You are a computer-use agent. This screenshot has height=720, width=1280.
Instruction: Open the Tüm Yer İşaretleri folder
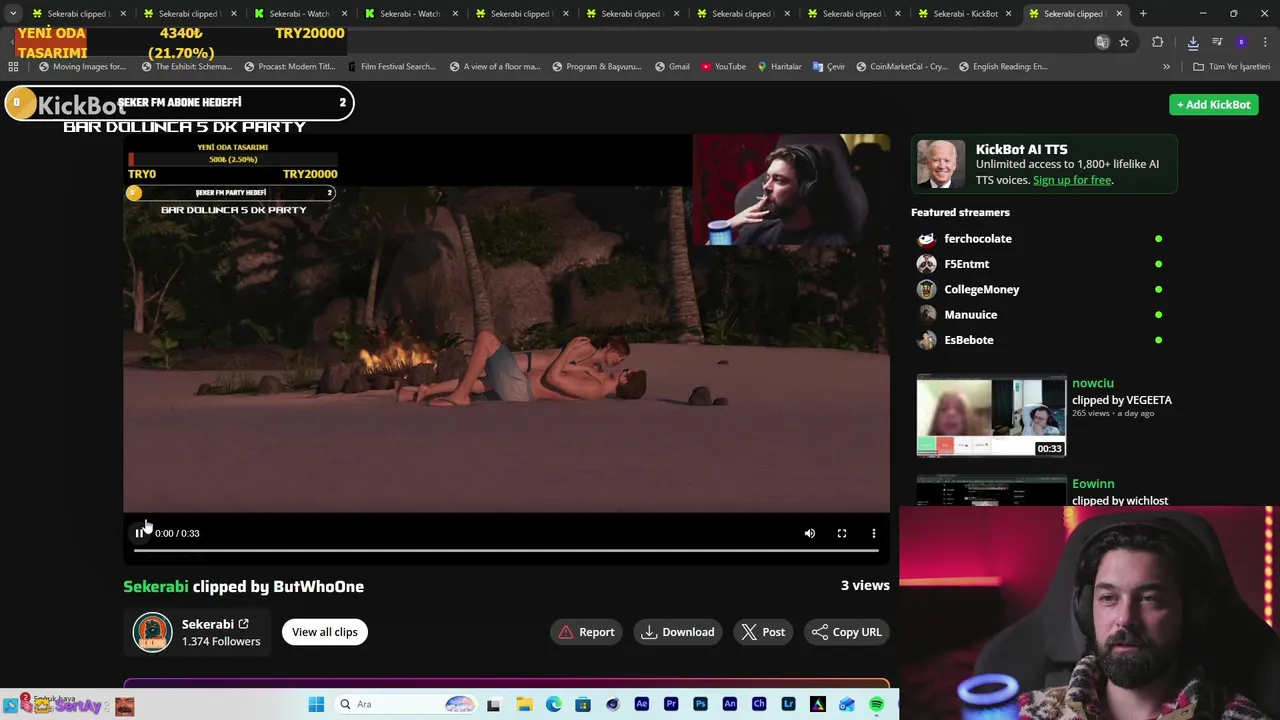1231,67
